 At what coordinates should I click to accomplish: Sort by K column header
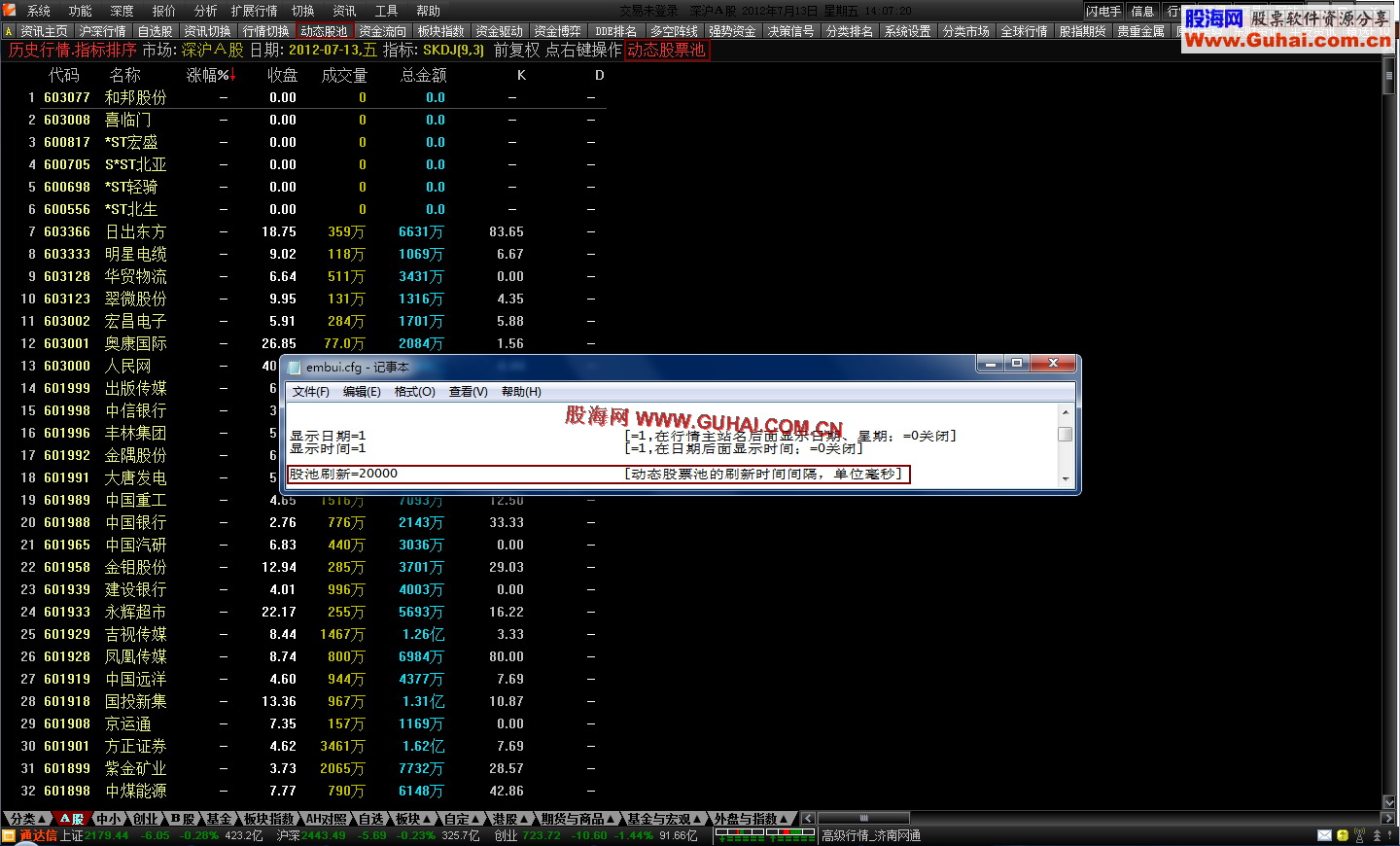point(521,75)
